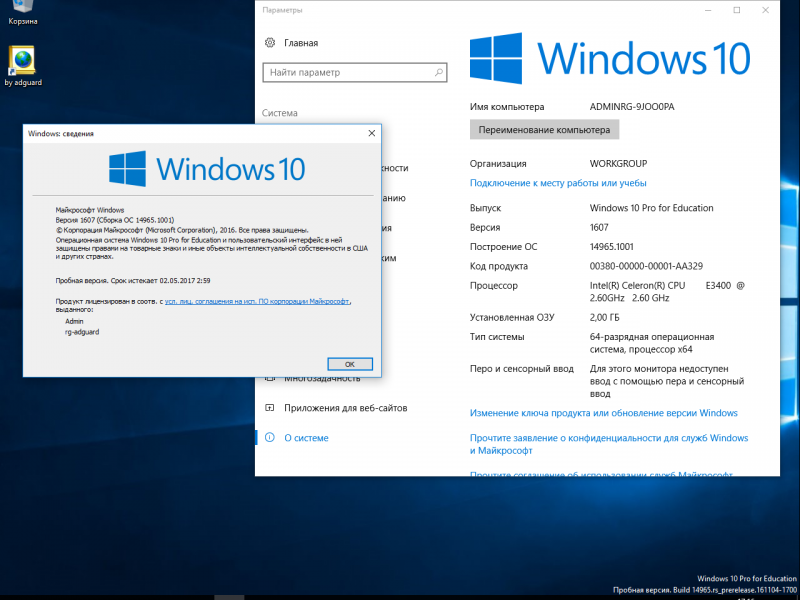
Task: Click the info icon next to О системе
Action: point(270,437)
